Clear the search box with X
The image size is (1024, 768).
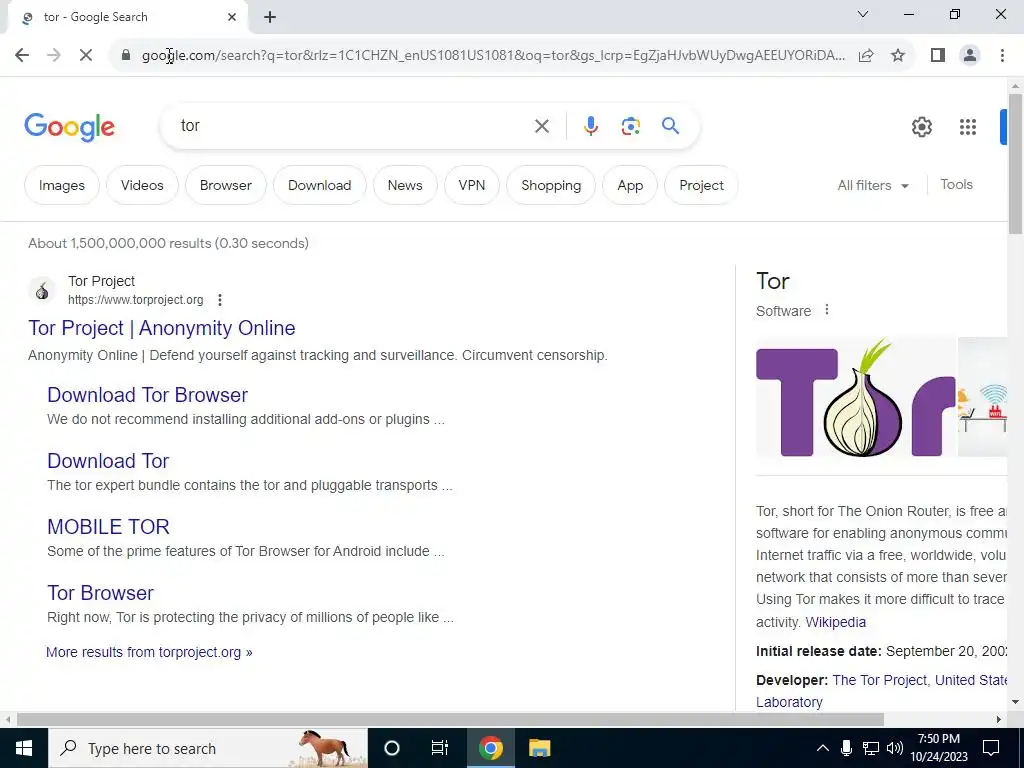click(541, 126)
